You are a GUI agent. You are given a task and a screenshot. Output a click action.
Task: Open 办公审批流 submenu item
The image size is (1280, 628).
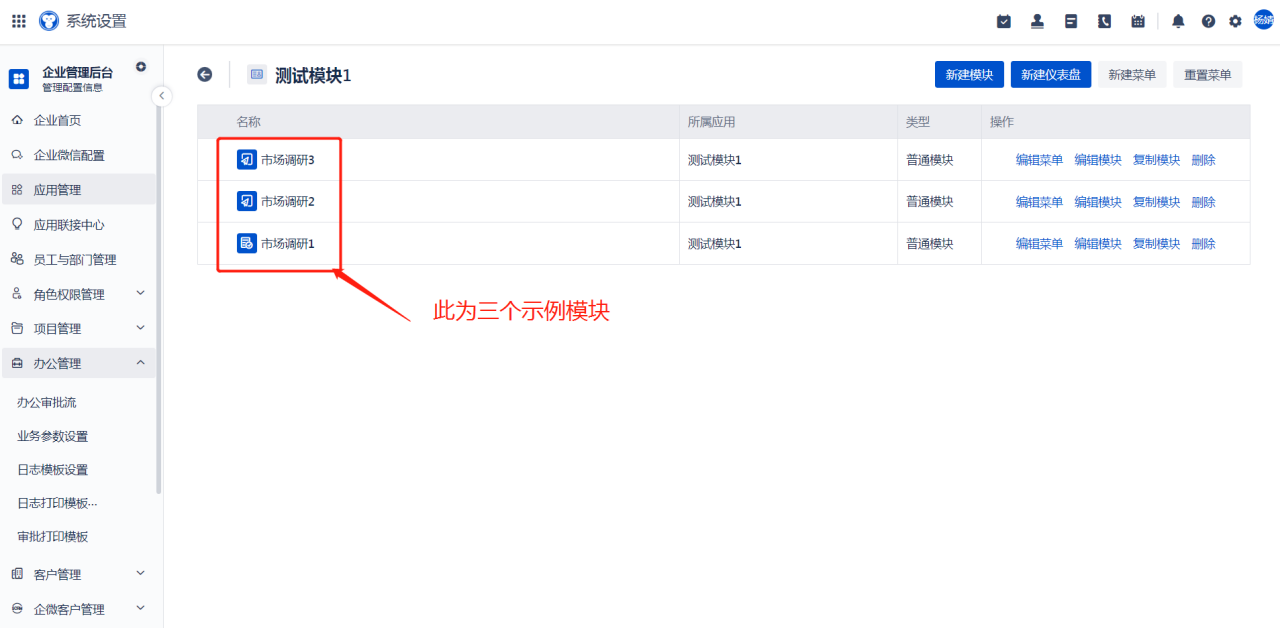coord(47,402)
